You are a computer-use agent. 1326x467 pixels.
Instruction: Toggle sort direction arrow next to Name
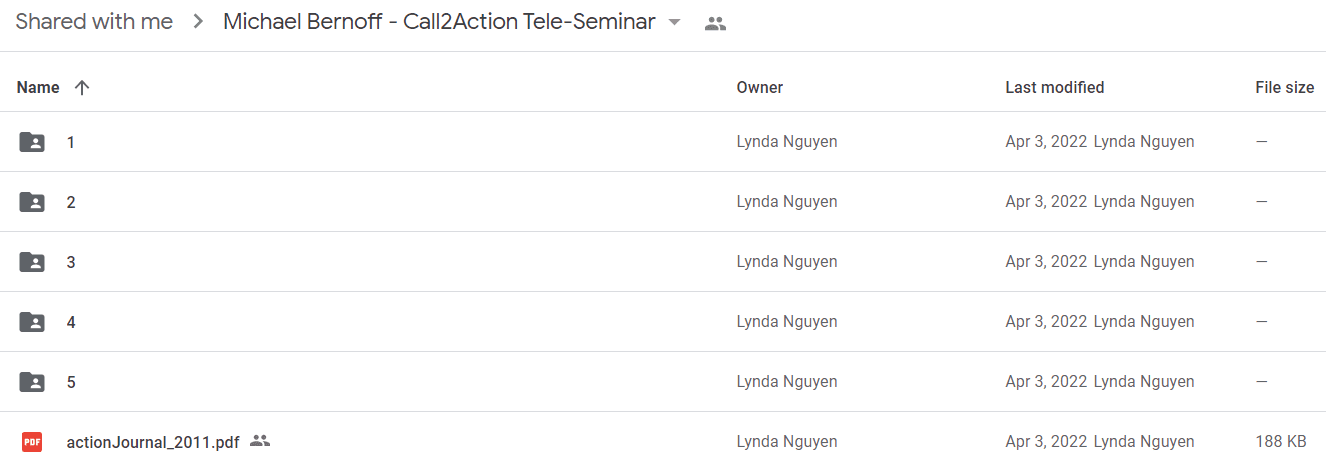82,87
